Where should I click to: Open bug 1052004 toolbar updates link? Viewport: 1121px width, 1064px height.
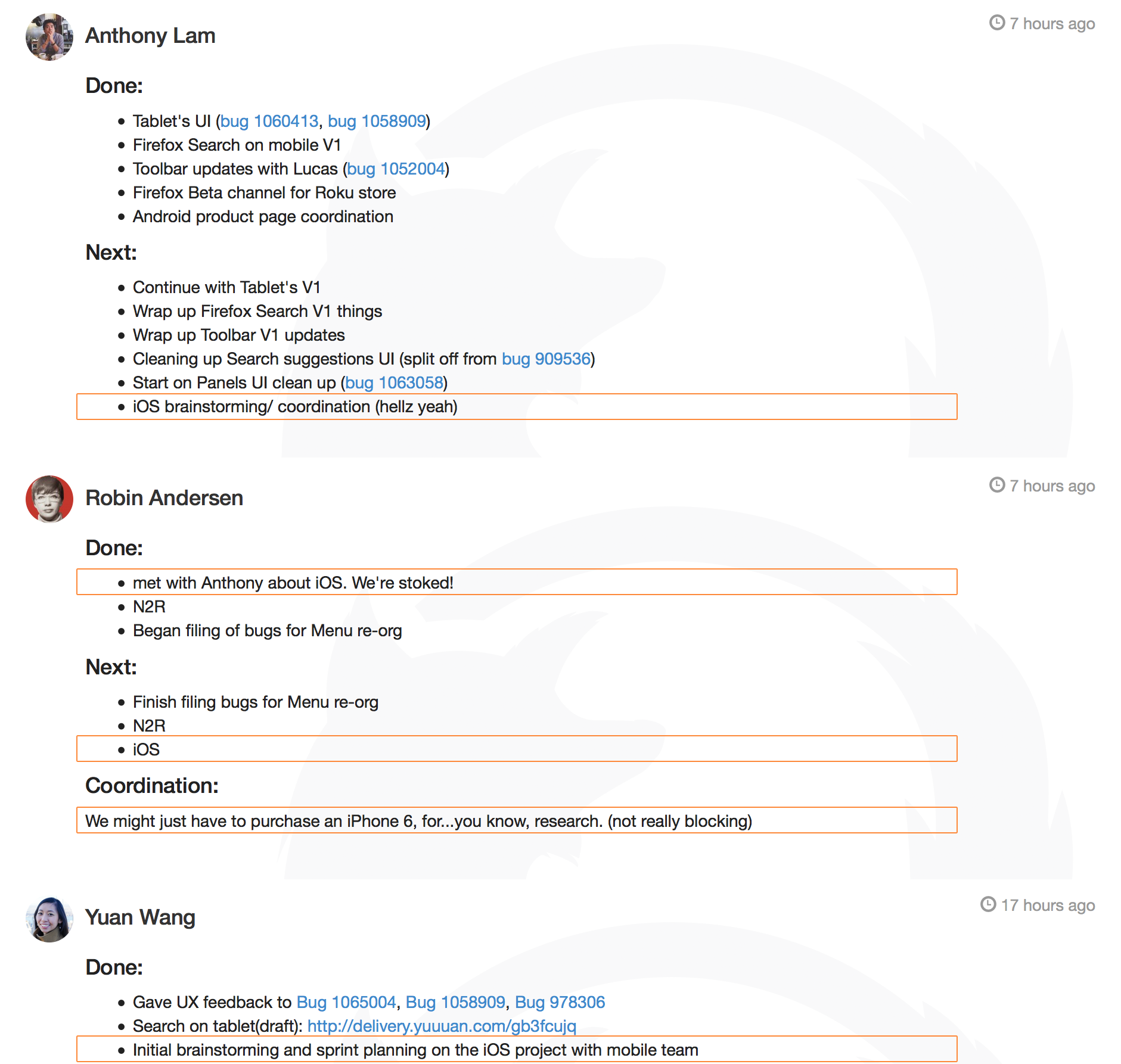pyautogui.click(x=396, y=169)
